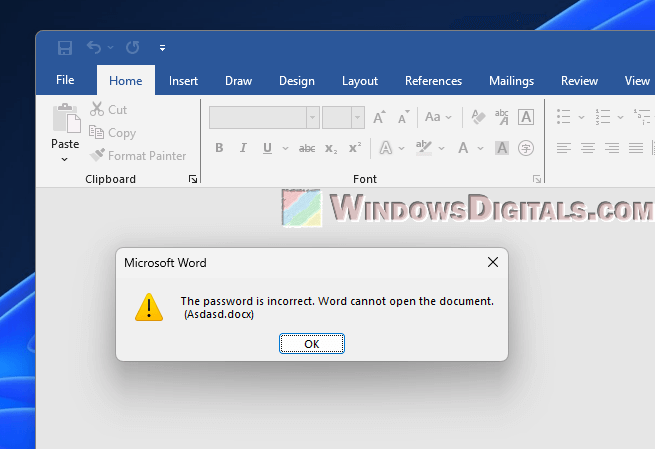
Task: Click the Character Border icon
Action: tap(526, 117)
